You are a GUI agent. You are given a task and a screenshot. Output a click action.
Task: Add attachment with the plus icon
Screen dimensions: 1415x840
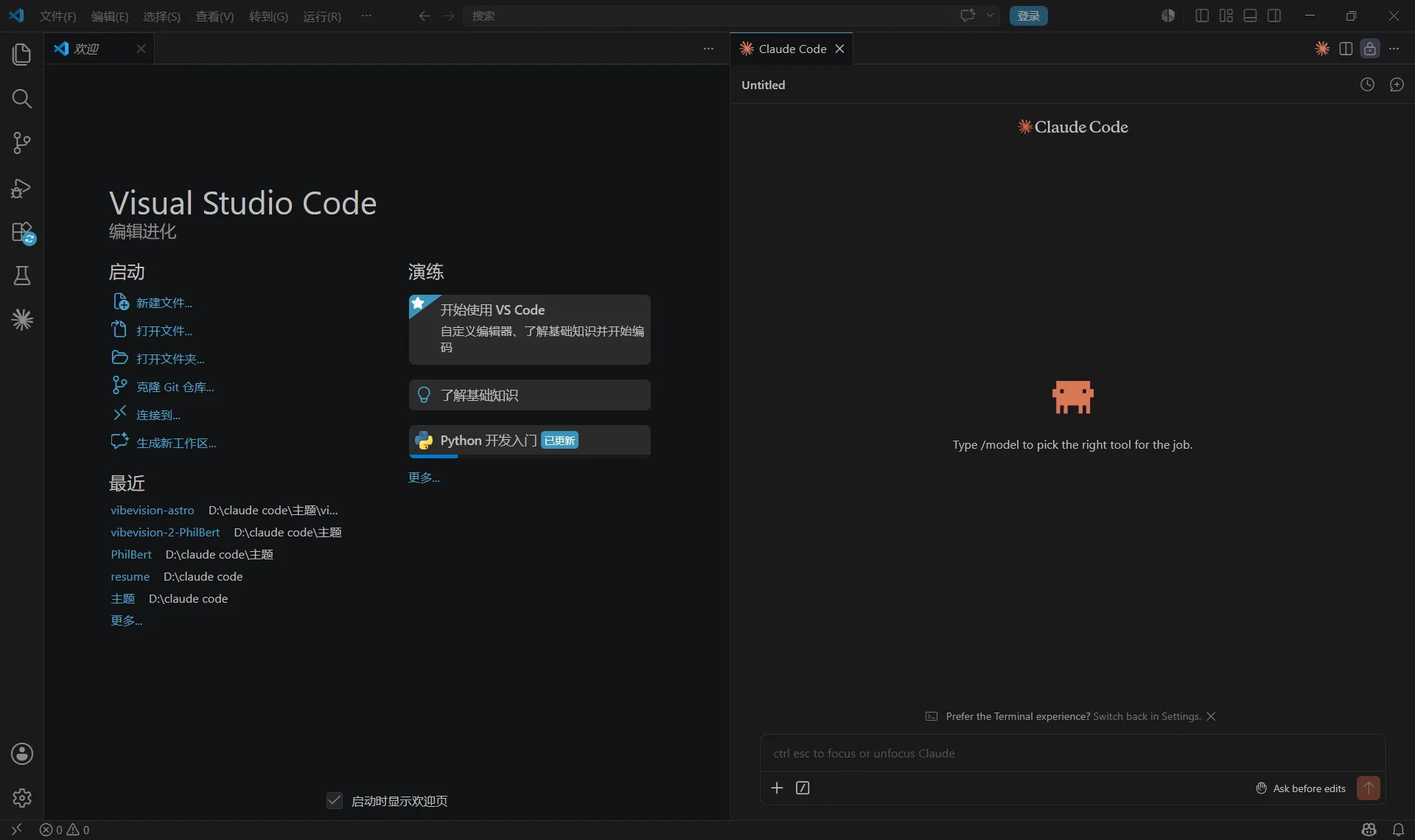point(777,788)
